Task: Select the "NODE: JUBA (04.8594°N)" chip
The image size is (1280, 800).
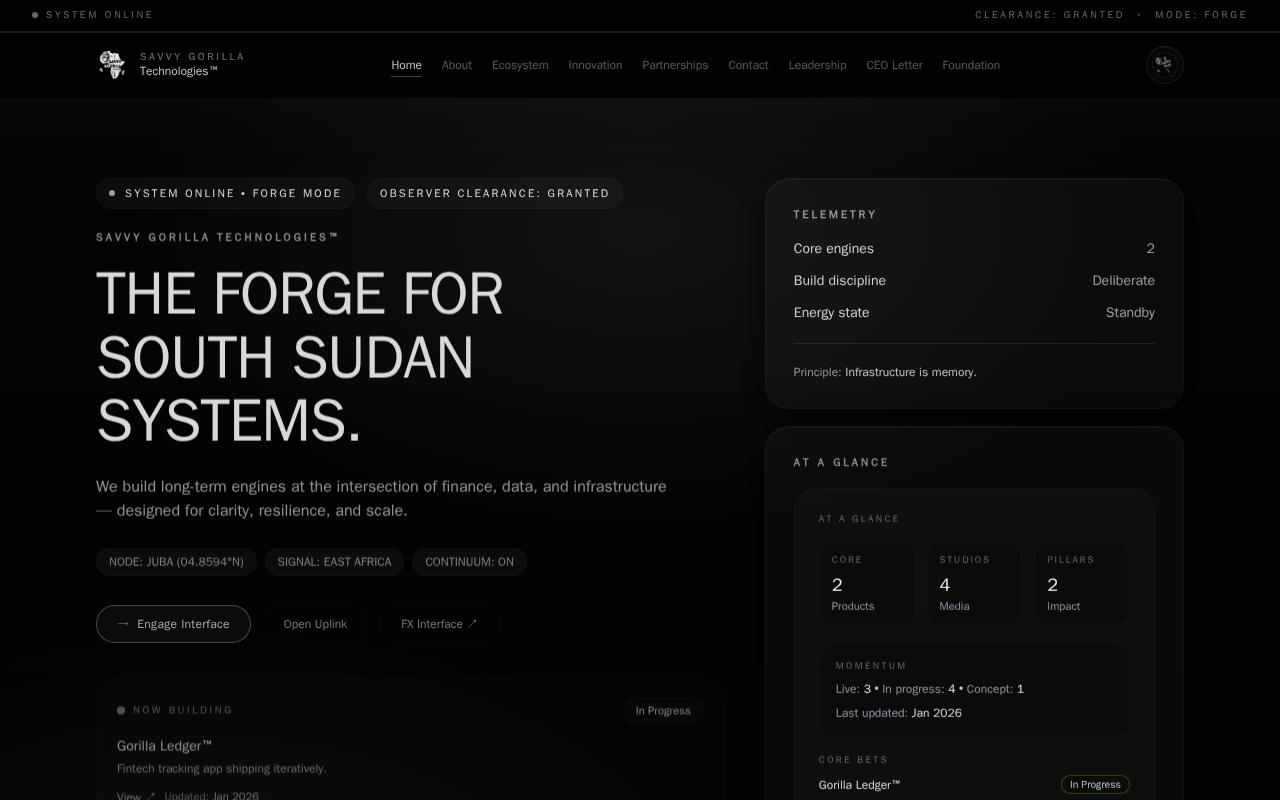Action: point(176,562)
